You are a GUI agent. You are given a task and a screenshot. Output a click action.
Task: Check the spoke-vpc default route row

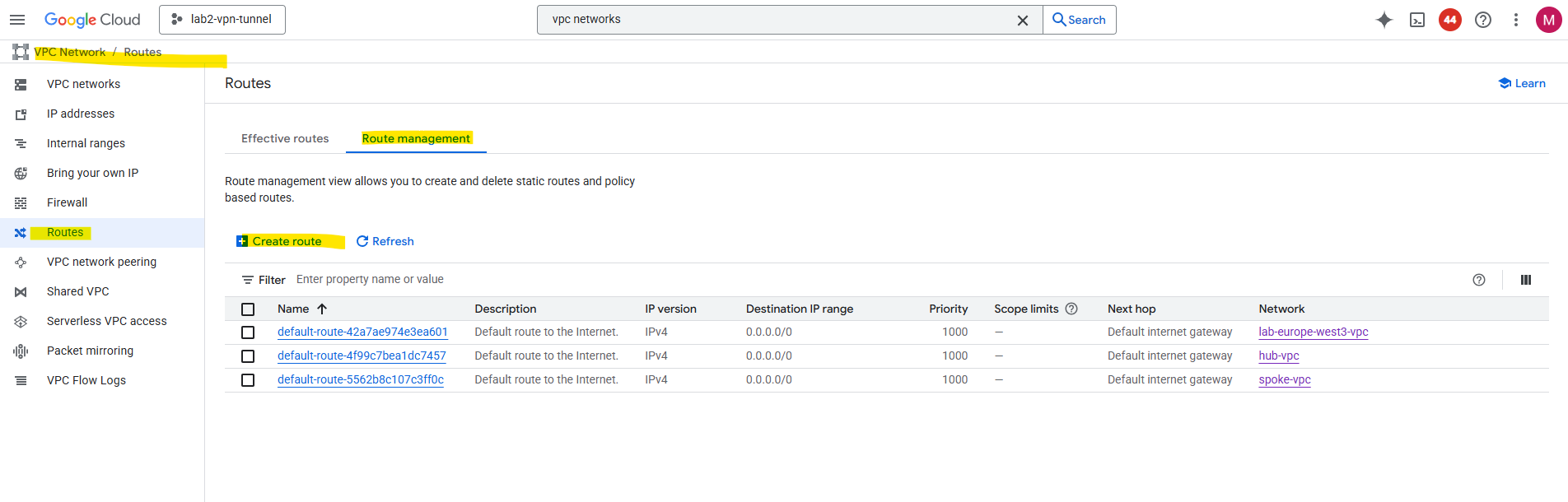pyautogui.click(x=248, y=380)
